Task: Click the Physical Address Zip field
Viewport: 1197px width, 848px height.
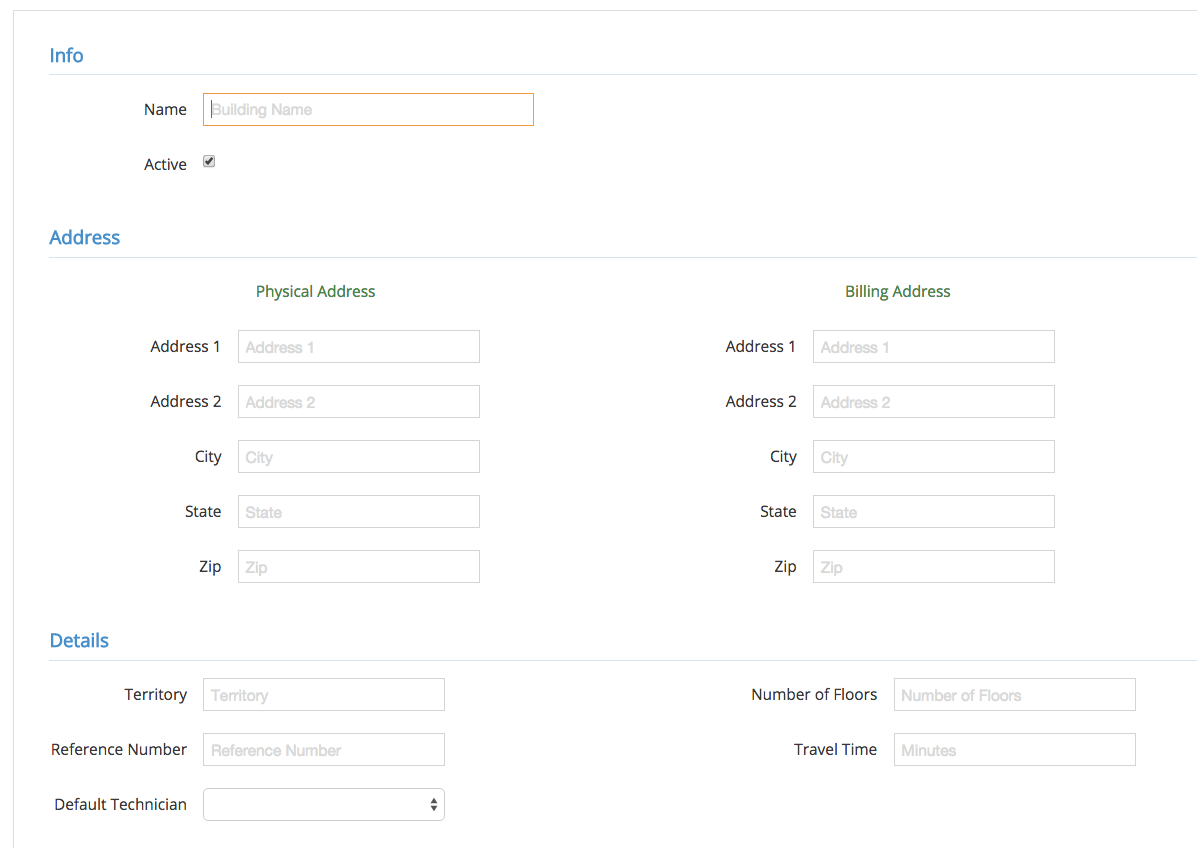Action: [359, 566]
